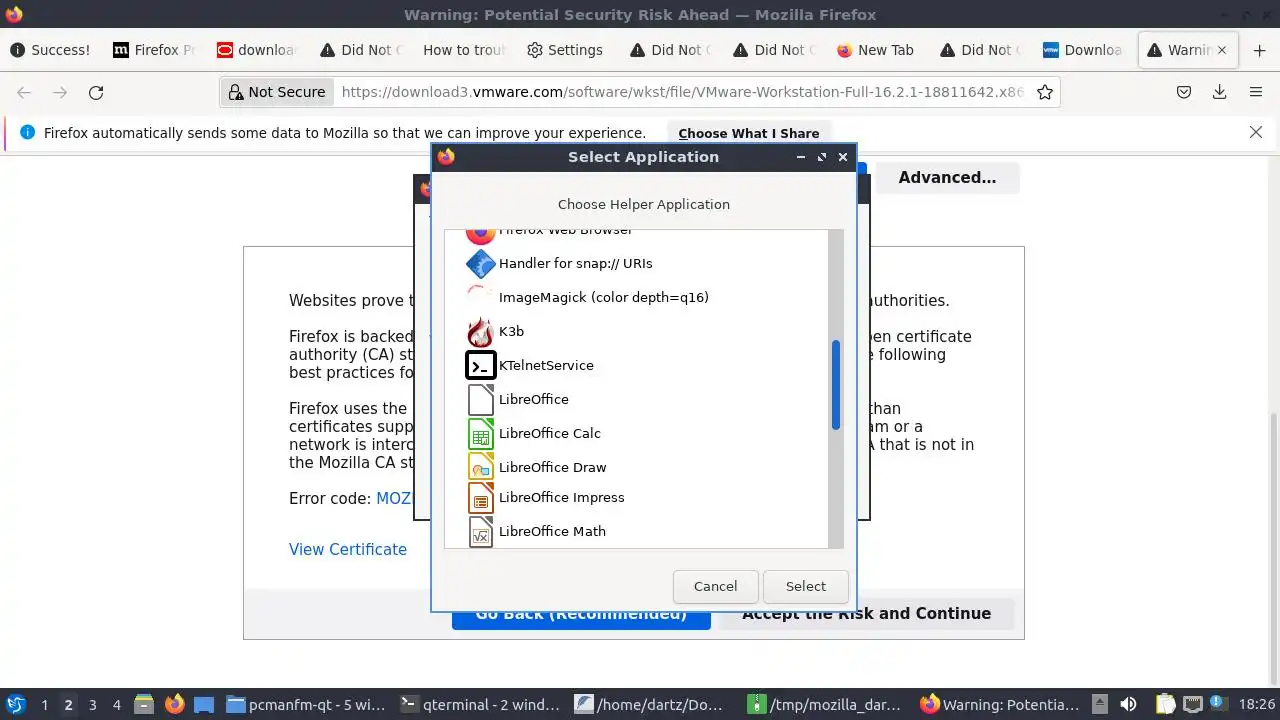The height and width of the screenshot is (720, 1280).
Task: Select Handler for snap:// URIs icon
Action: (481, 264)
